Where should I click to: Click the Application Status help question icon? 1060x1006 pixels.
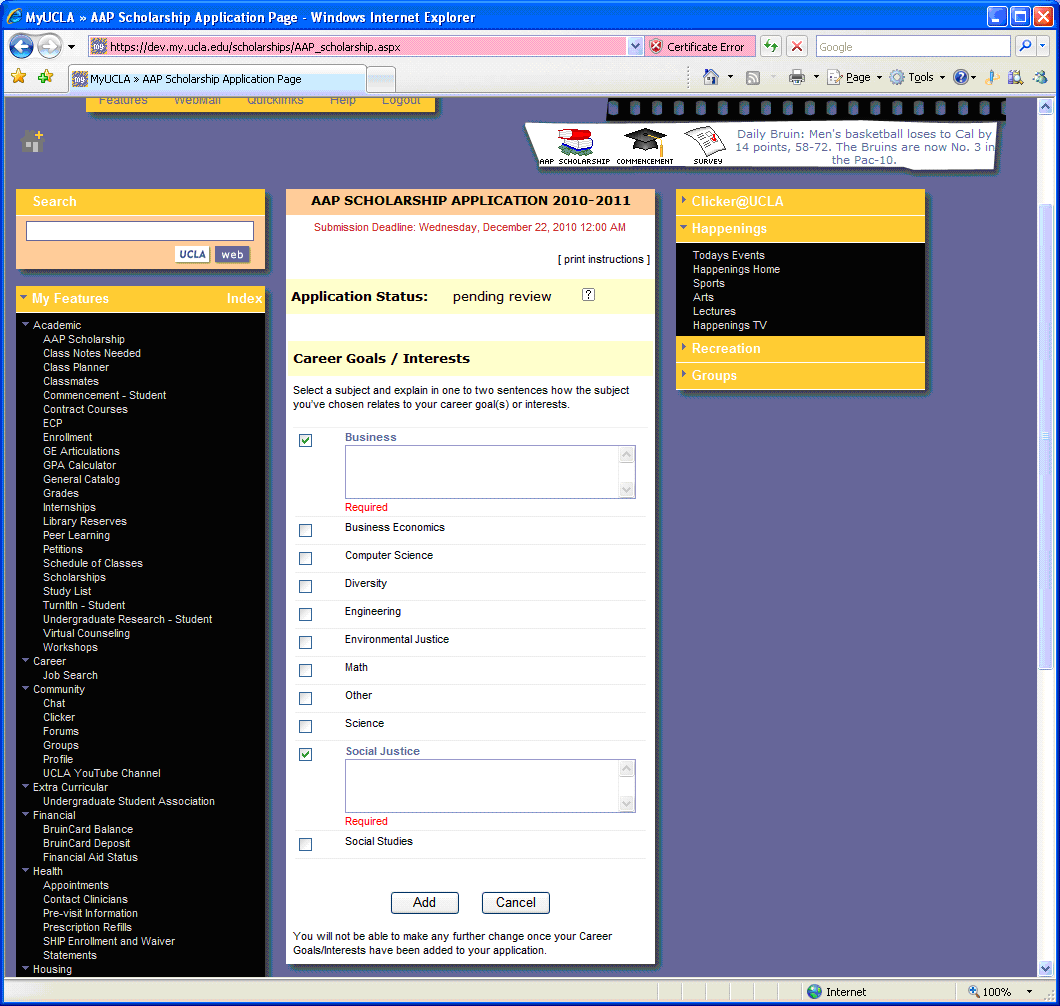588,295
